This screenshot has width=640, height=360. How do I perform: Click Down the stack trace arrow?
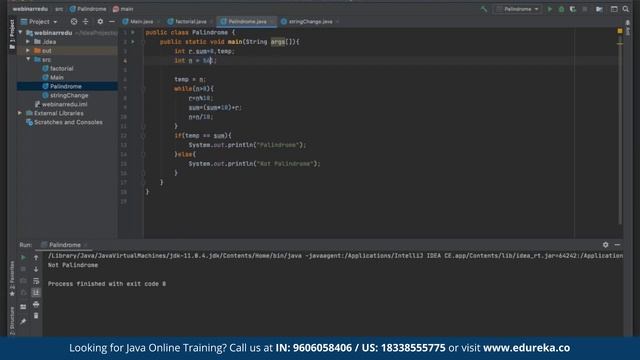(36, 269)
